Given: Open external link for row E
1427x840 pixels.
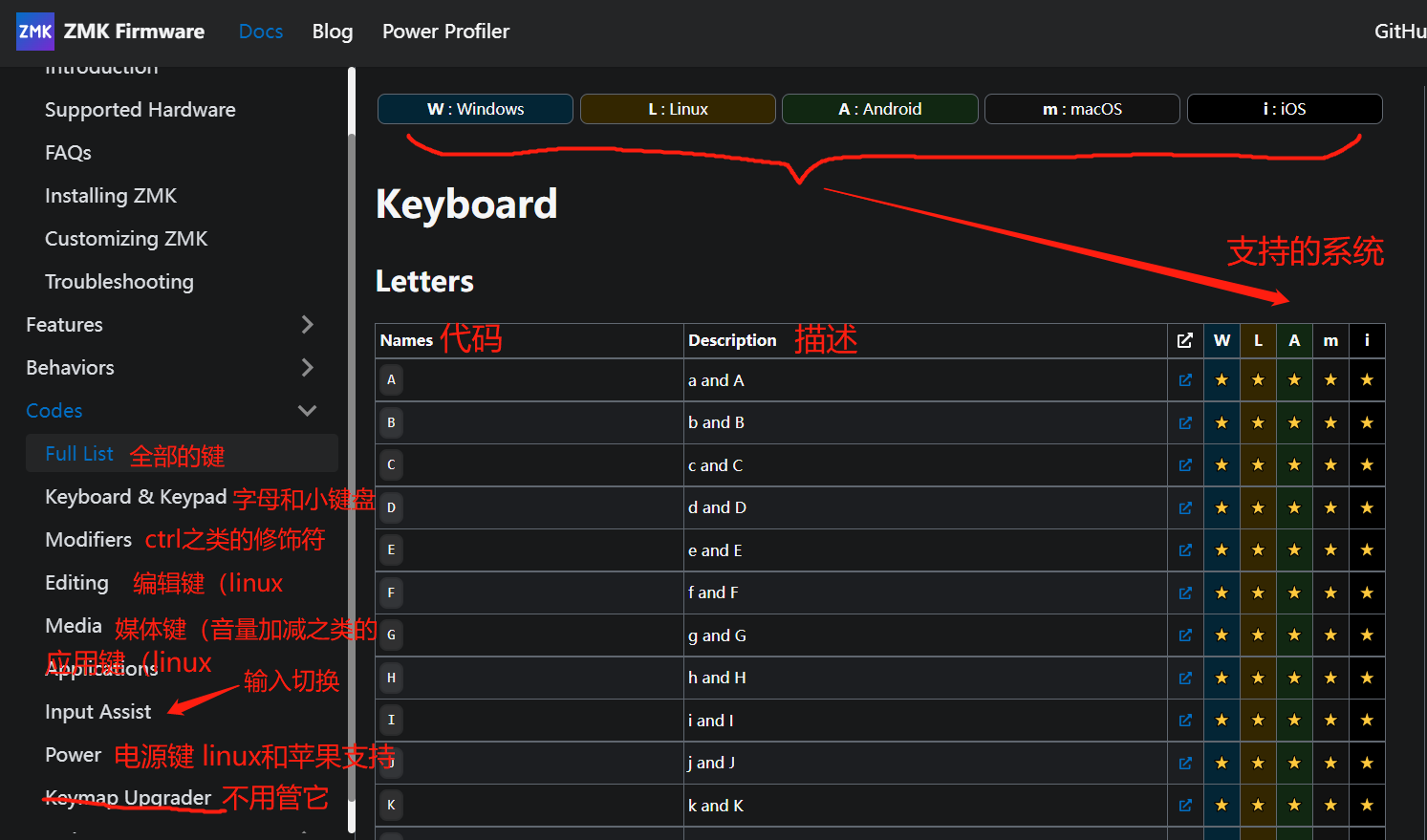Looking at the screenshot, I should 1185,550.
